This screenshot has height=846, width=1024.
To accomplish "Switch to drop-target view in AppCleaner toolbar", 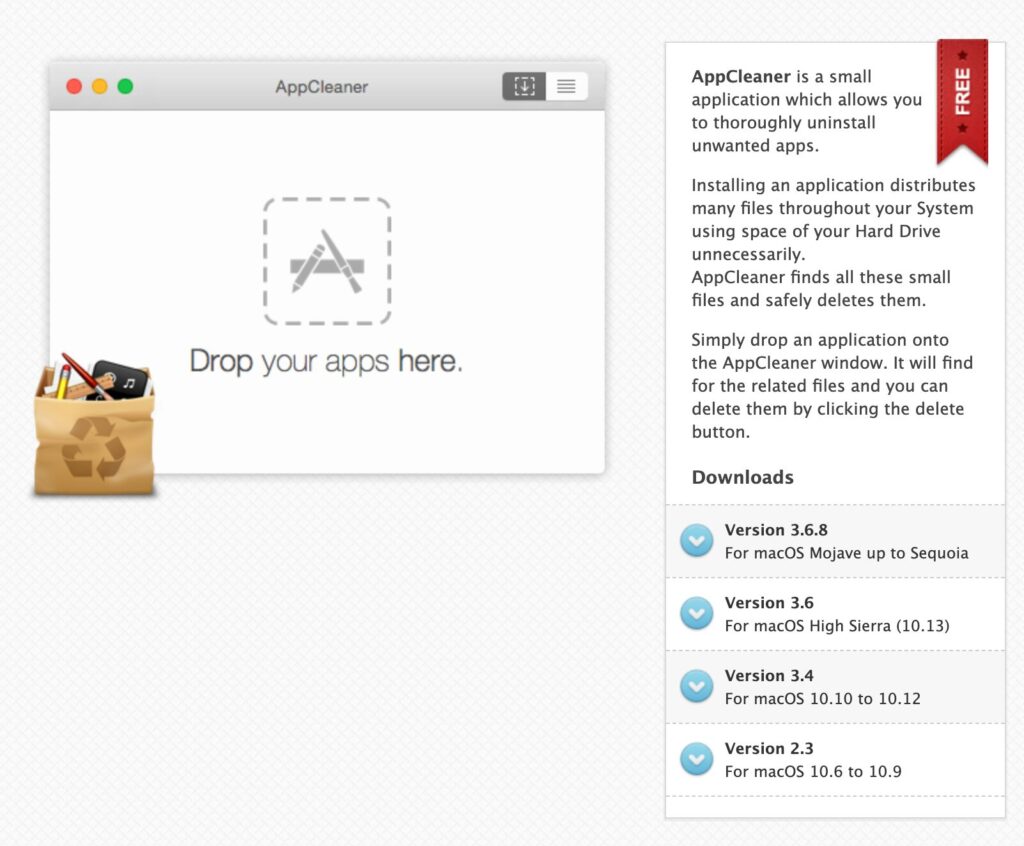I will 524,86.
